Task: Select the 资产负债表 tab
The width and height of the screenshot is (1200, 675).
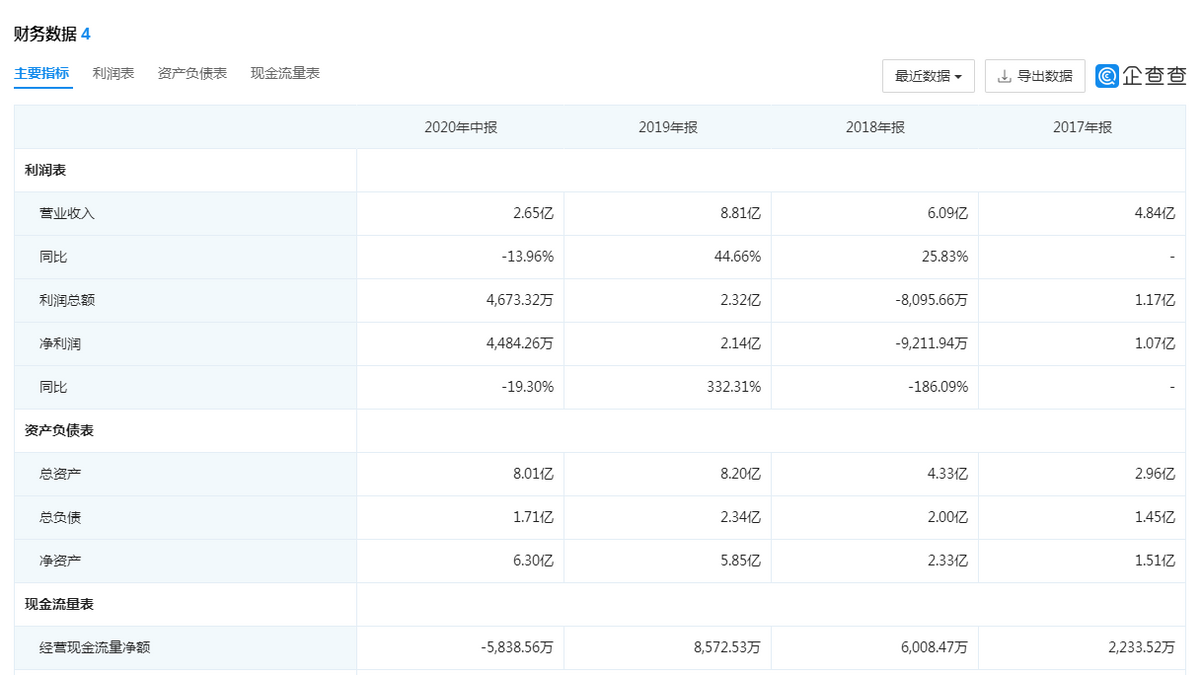Action: [192, 73]
